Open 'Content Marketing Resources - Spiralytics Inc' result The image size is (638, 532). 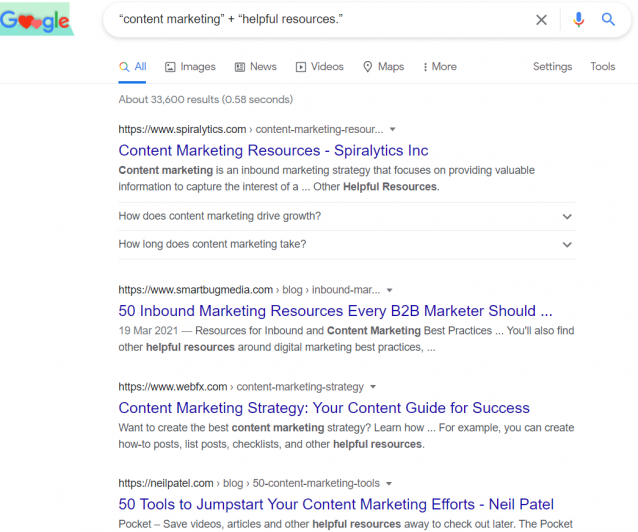273,151
